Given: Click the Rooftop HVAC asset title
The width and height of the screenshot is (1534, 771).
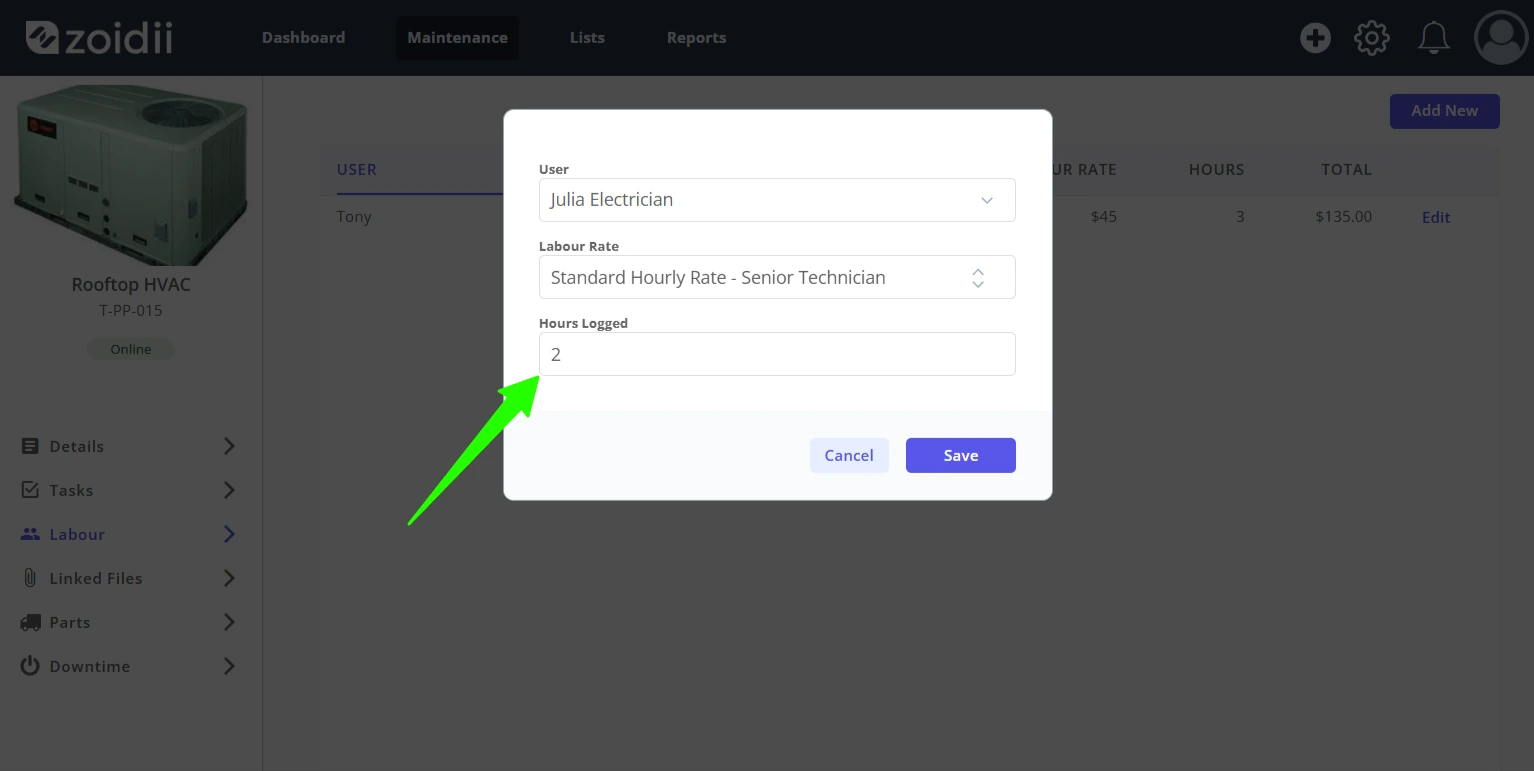Looking at the screenshot, I should tap(131, 285).
